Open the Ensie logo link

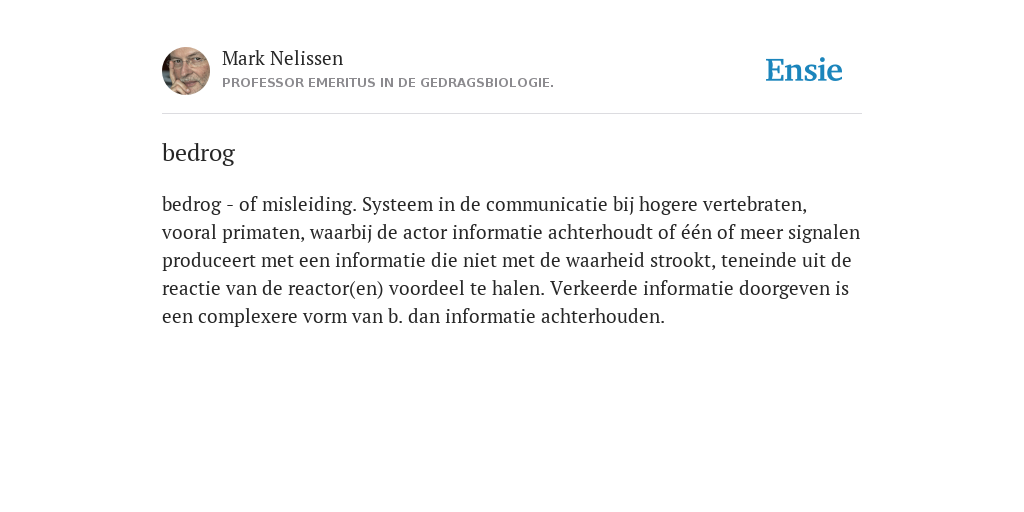[x=803, y=70]
